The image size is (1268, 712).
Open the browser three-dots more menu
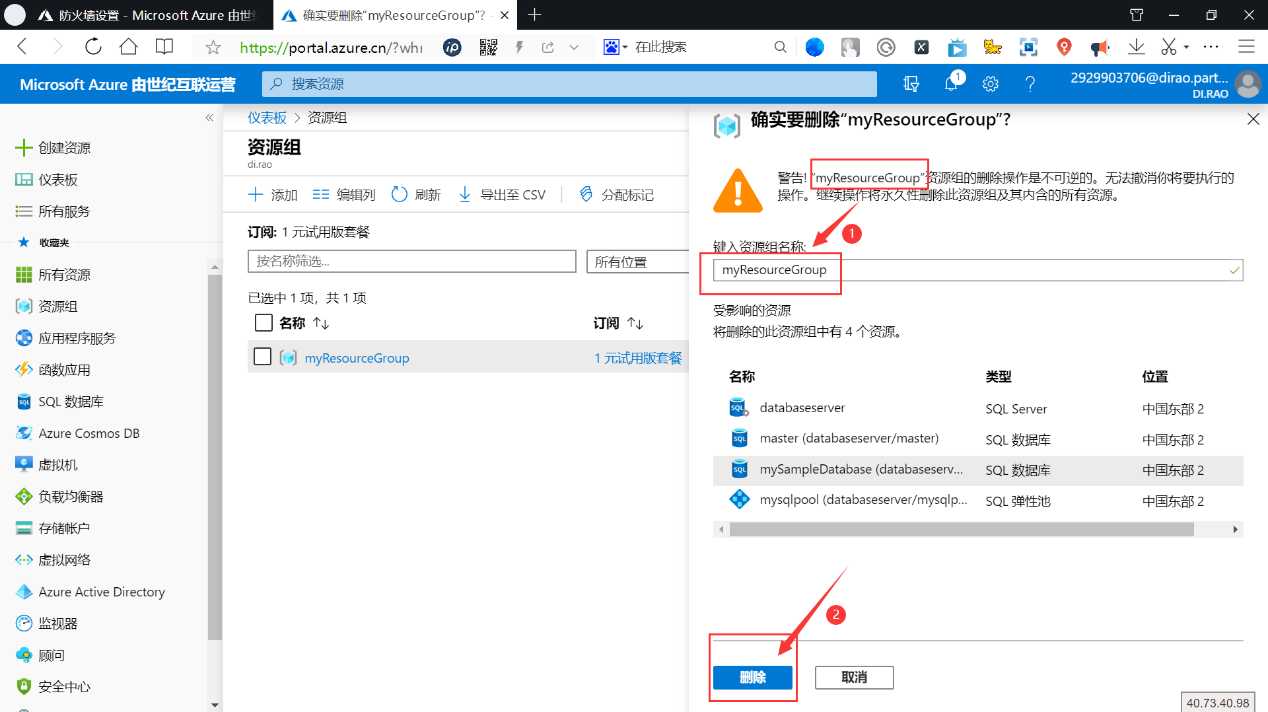coord(1211,46)
